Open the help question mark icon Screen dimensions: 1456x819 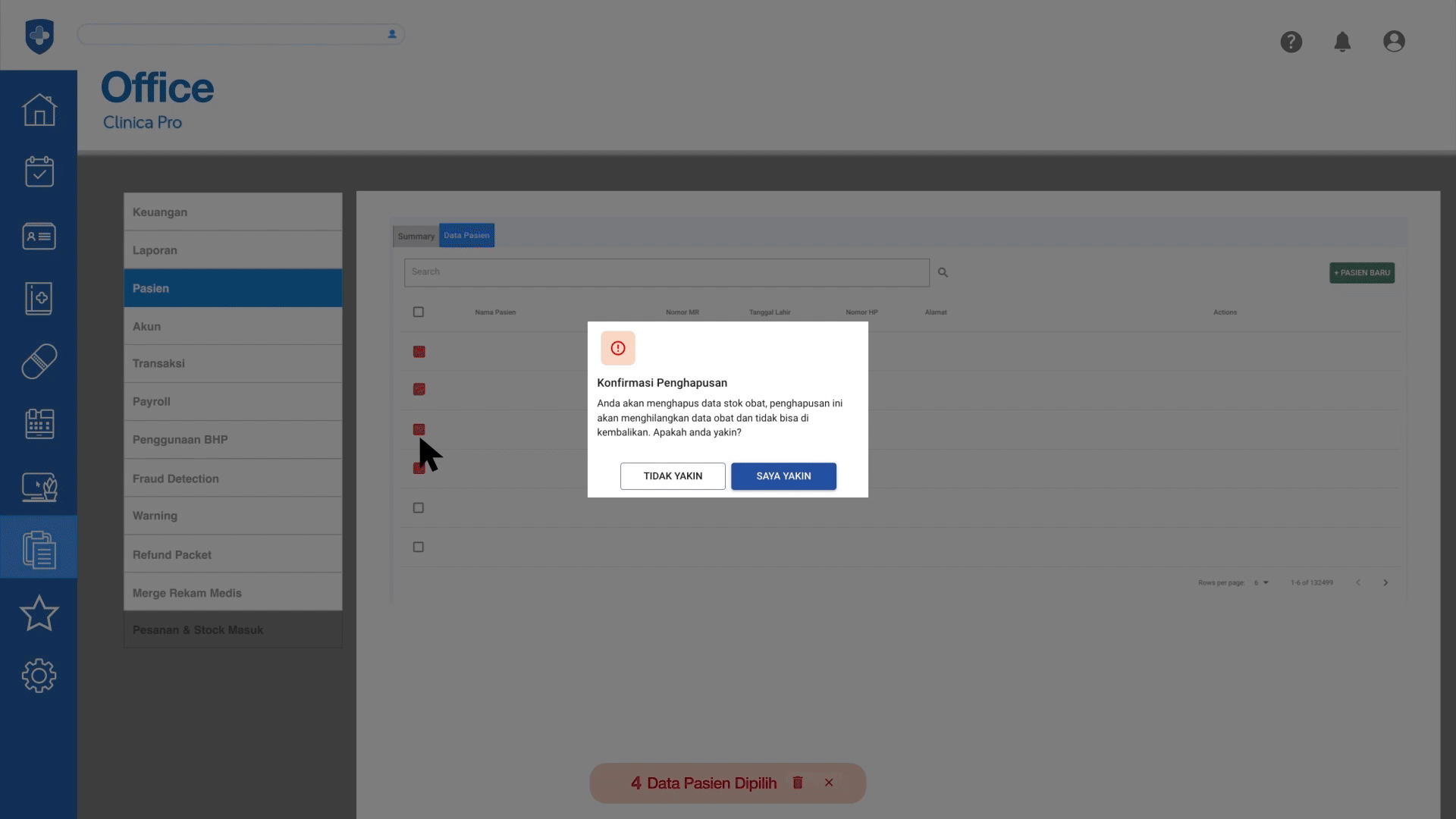click(1291, 42)
